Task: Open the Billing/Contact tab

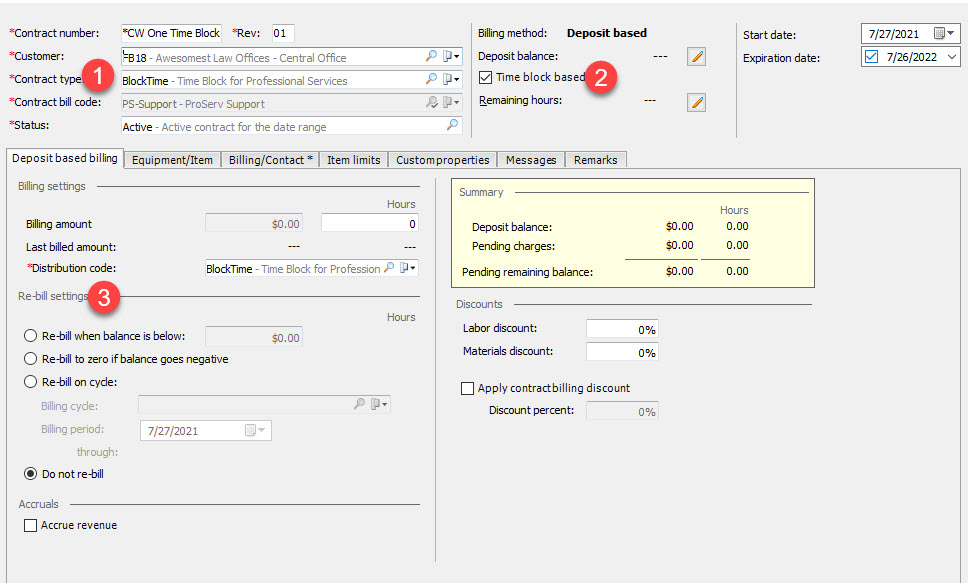Action: 270,160
